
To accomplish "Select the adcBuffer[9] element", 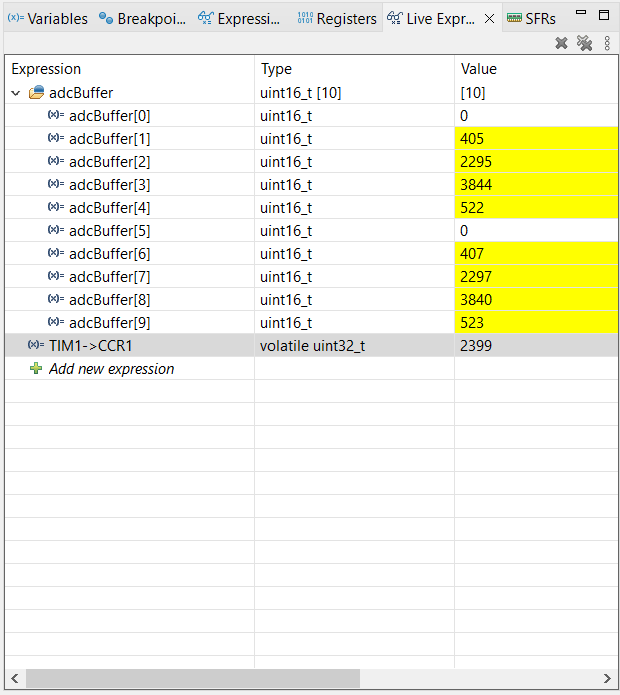I will (311, 323).
